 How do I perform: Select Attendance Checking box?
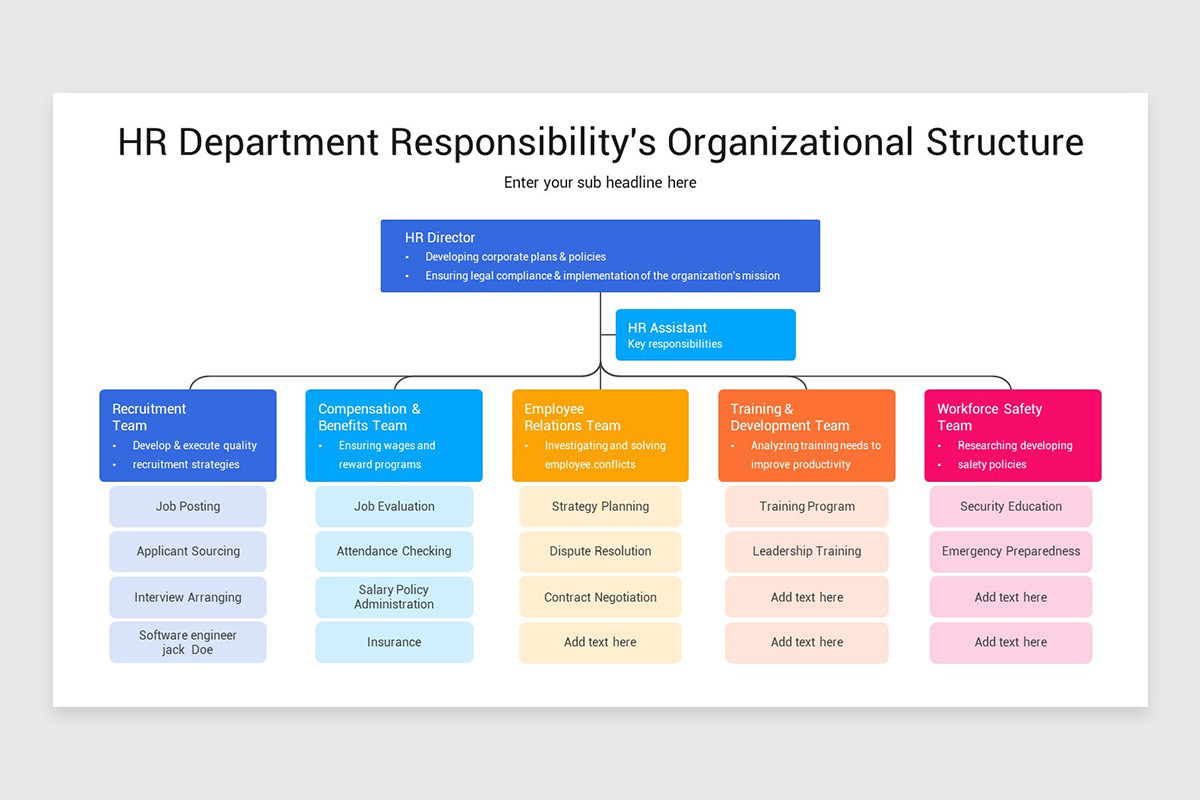tap(394, 551)
